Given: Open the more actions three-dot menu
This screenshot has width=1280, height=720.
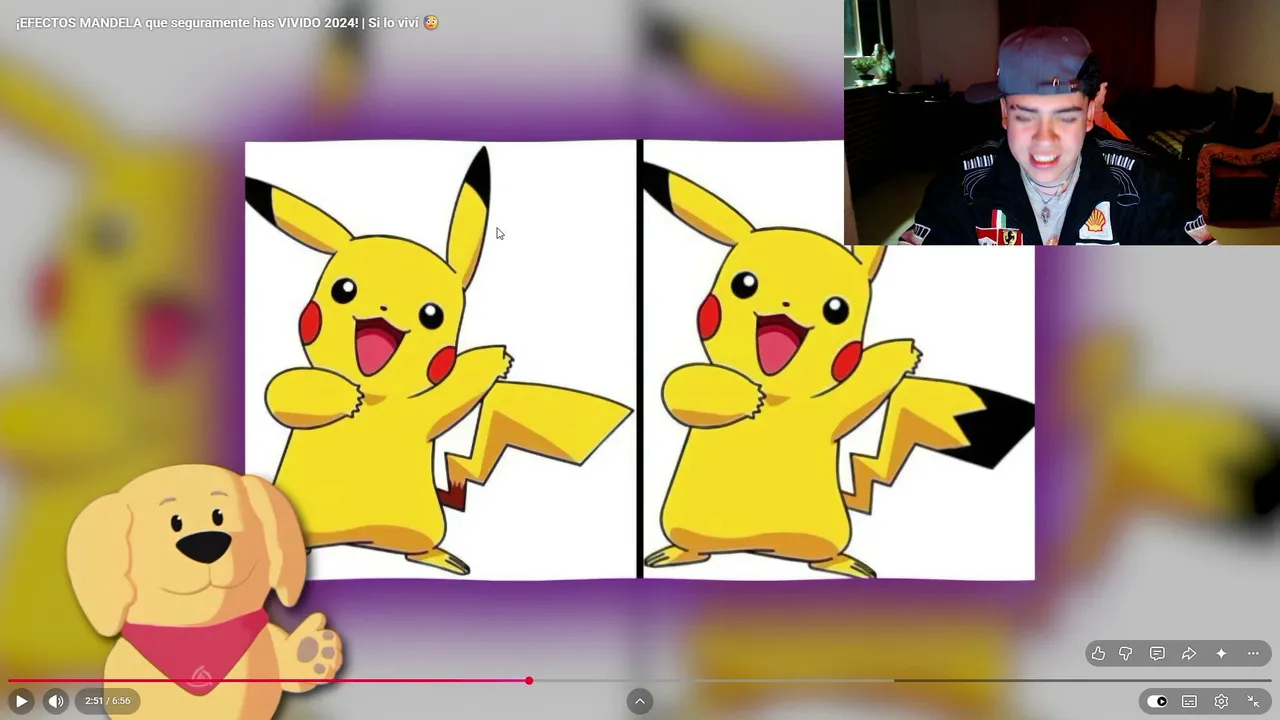Looking at the screenshot, I should [1253, 654].
